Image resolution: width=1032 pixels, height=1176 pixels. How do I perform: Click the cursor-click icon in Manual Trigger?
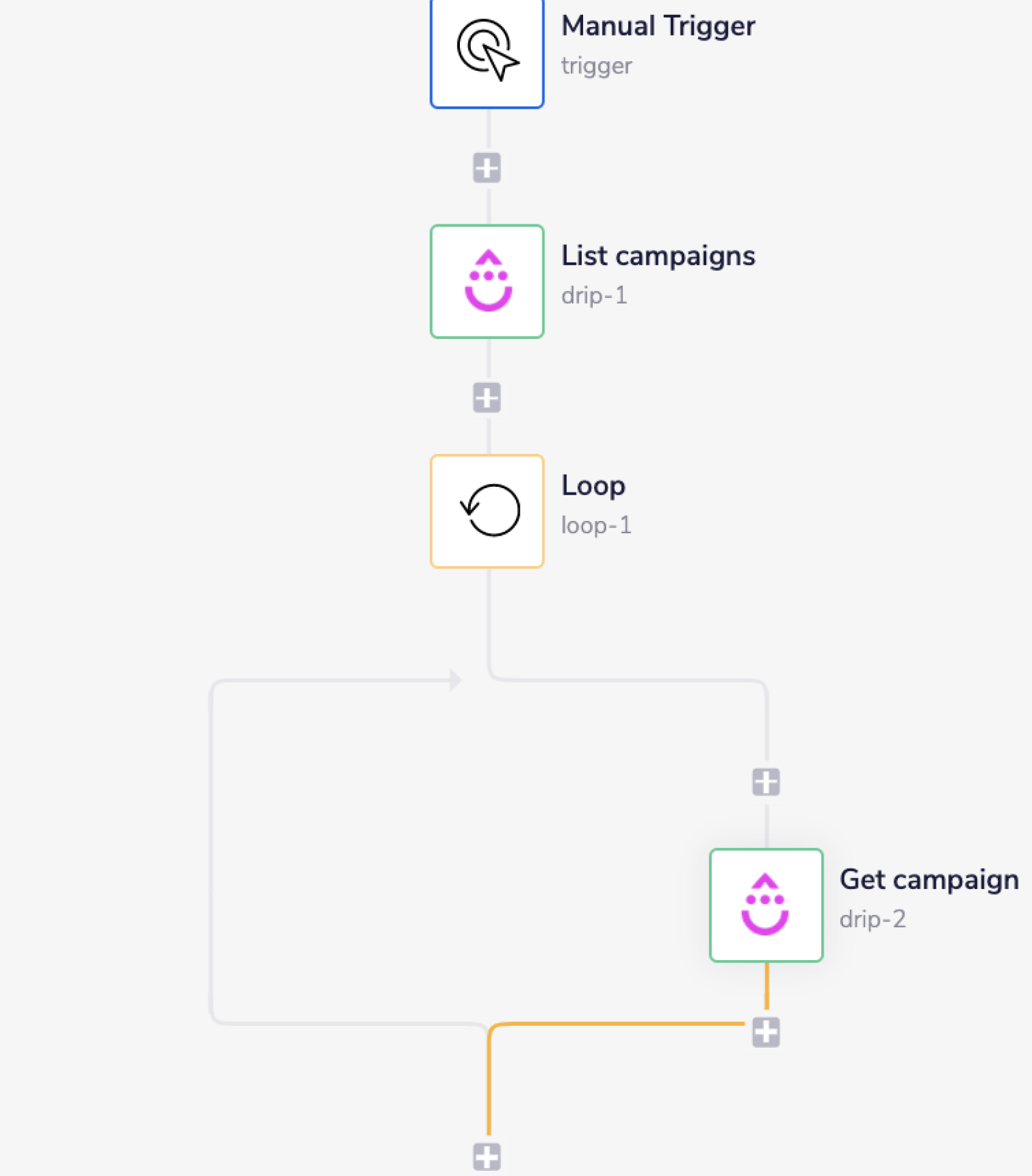tap(487, 53)
